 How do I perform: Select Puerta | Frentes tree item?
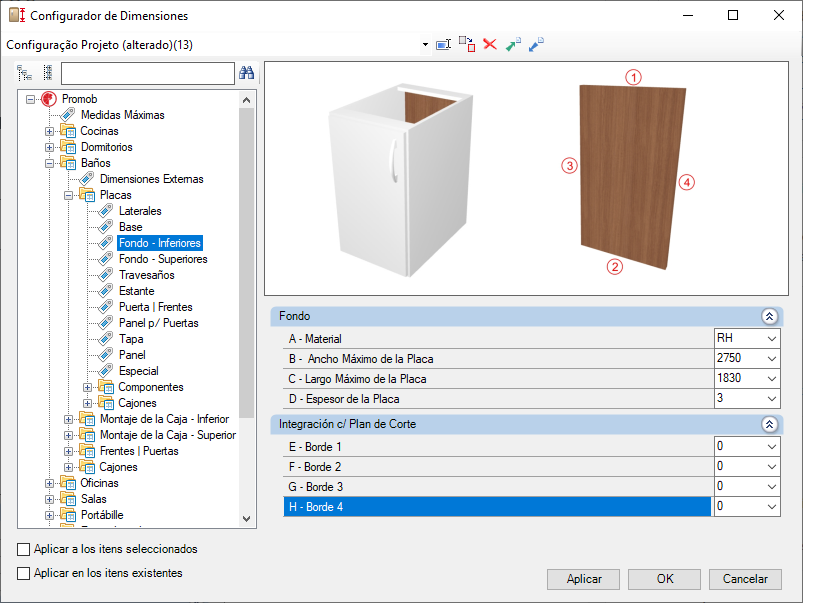pos(156,307)
